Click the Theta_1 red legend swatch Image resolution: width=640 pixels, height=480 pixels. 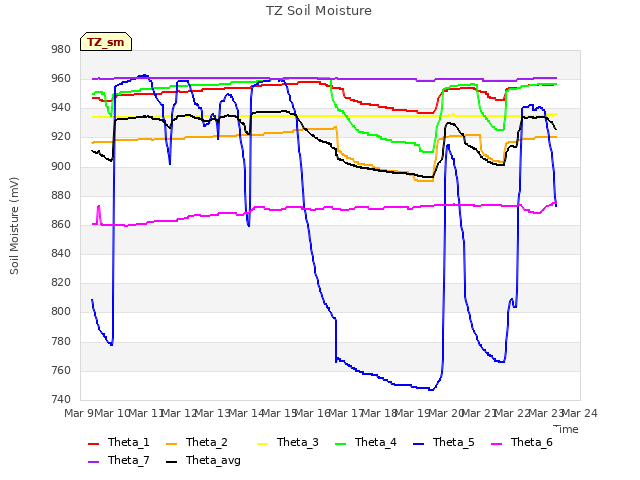click(93, 444)
